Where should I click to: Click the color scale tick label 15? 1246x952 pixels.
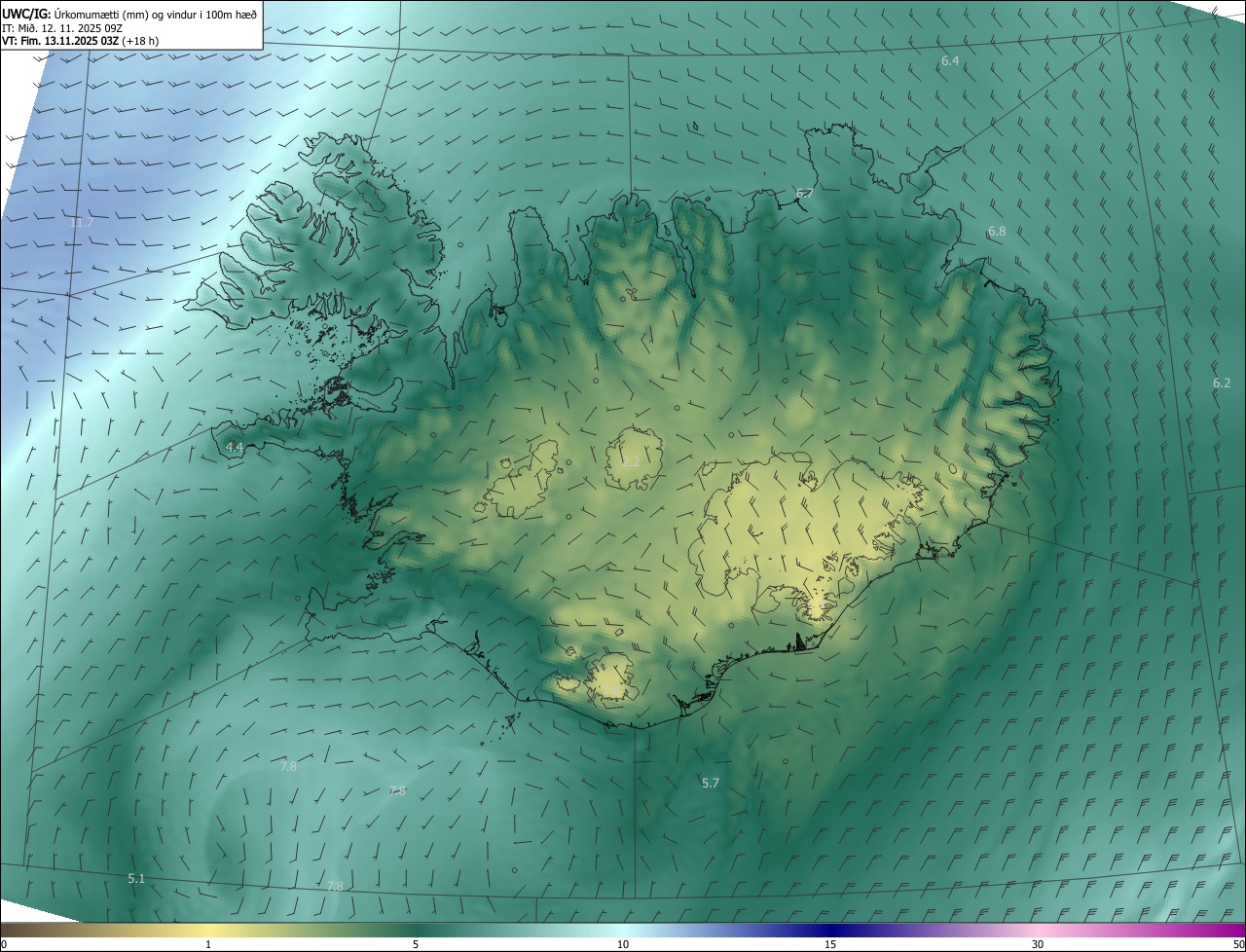pyautogui.click(x=830, y=944)
